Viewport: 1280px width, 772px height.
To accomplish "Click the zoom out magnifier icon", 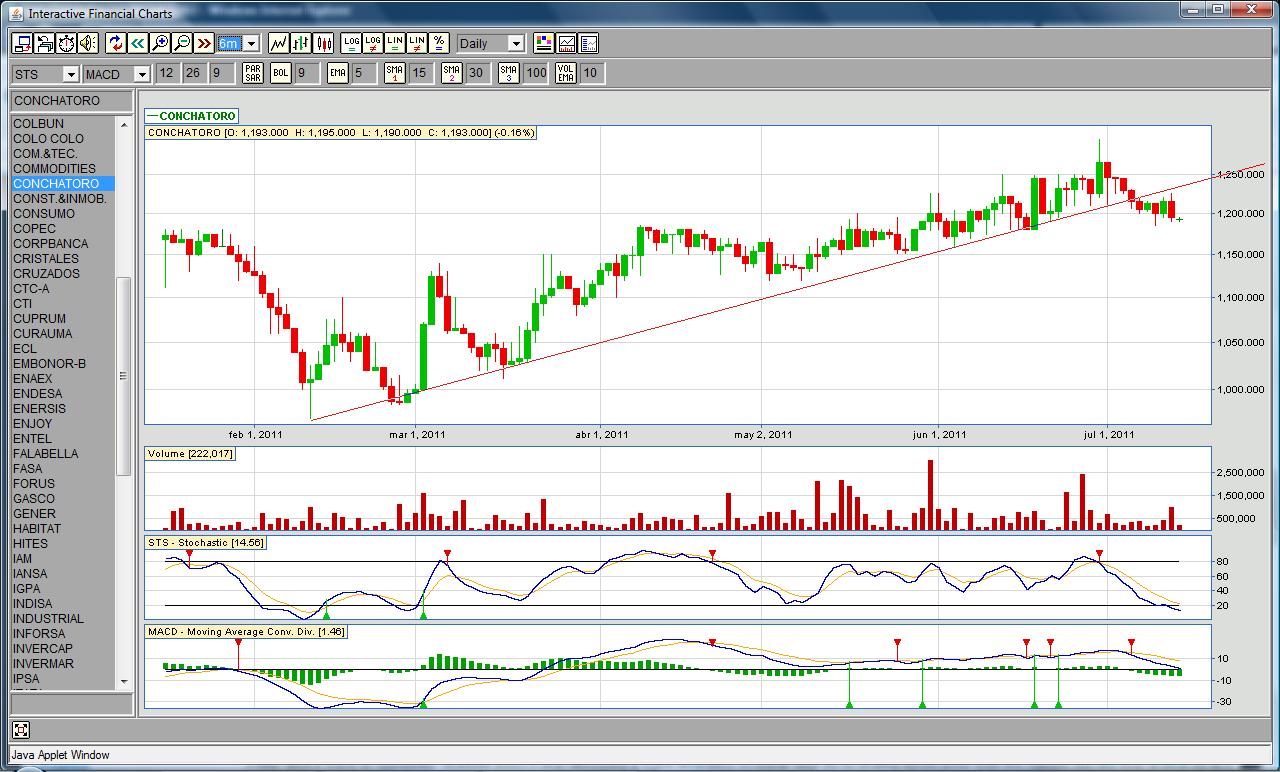I will coord(182,43).
